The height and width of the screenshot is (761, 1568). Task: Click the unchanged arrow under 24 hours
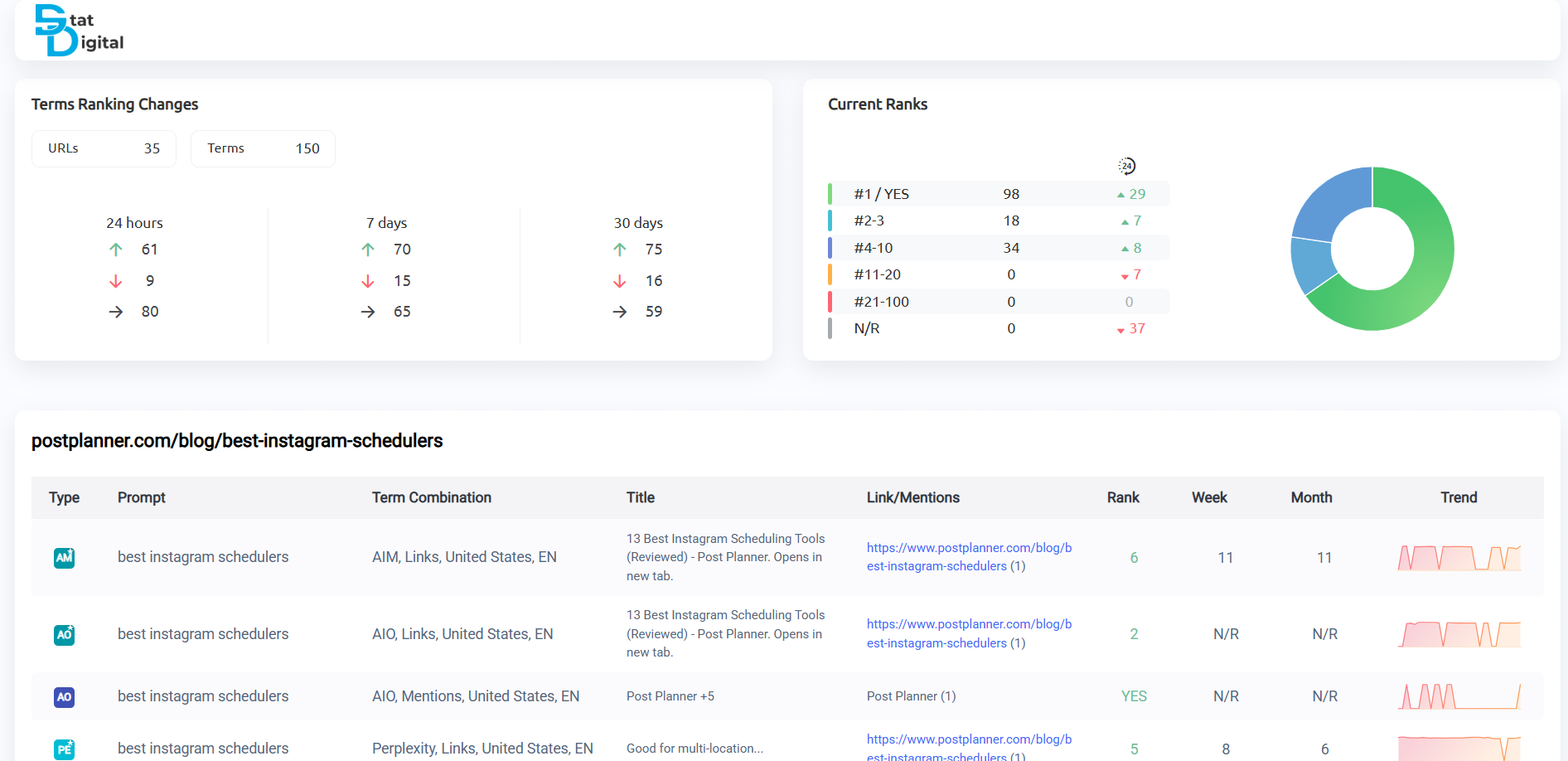(116, 312)
